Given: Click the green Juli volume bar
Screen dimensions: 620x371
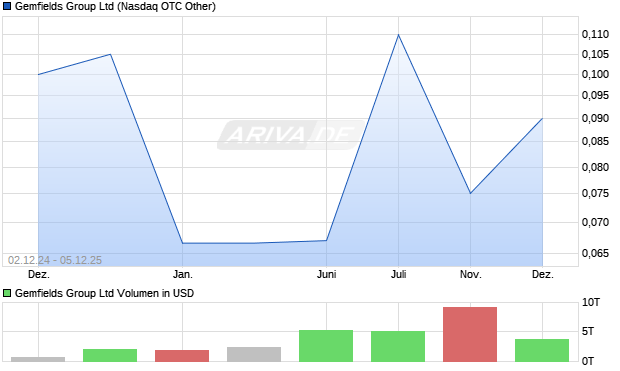Looking at the screenshot, I should coord(398,346).
